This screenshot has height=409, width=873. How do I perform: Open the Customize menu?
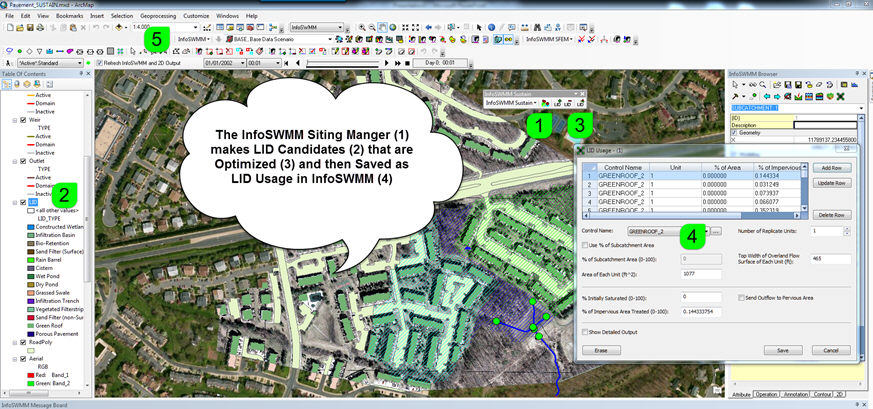197,16
